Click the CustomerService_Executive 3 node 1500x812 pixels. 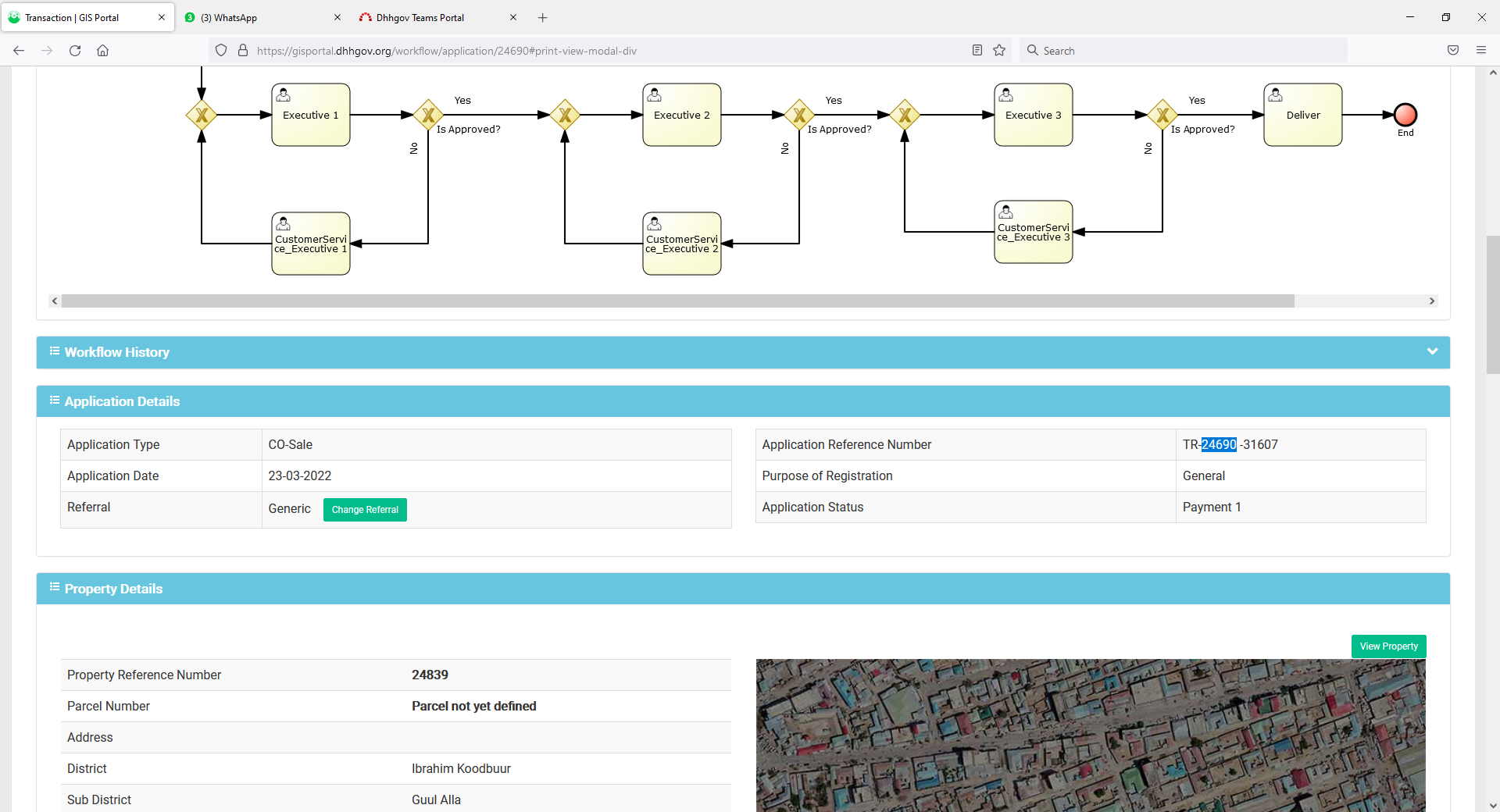point(1034,232)
